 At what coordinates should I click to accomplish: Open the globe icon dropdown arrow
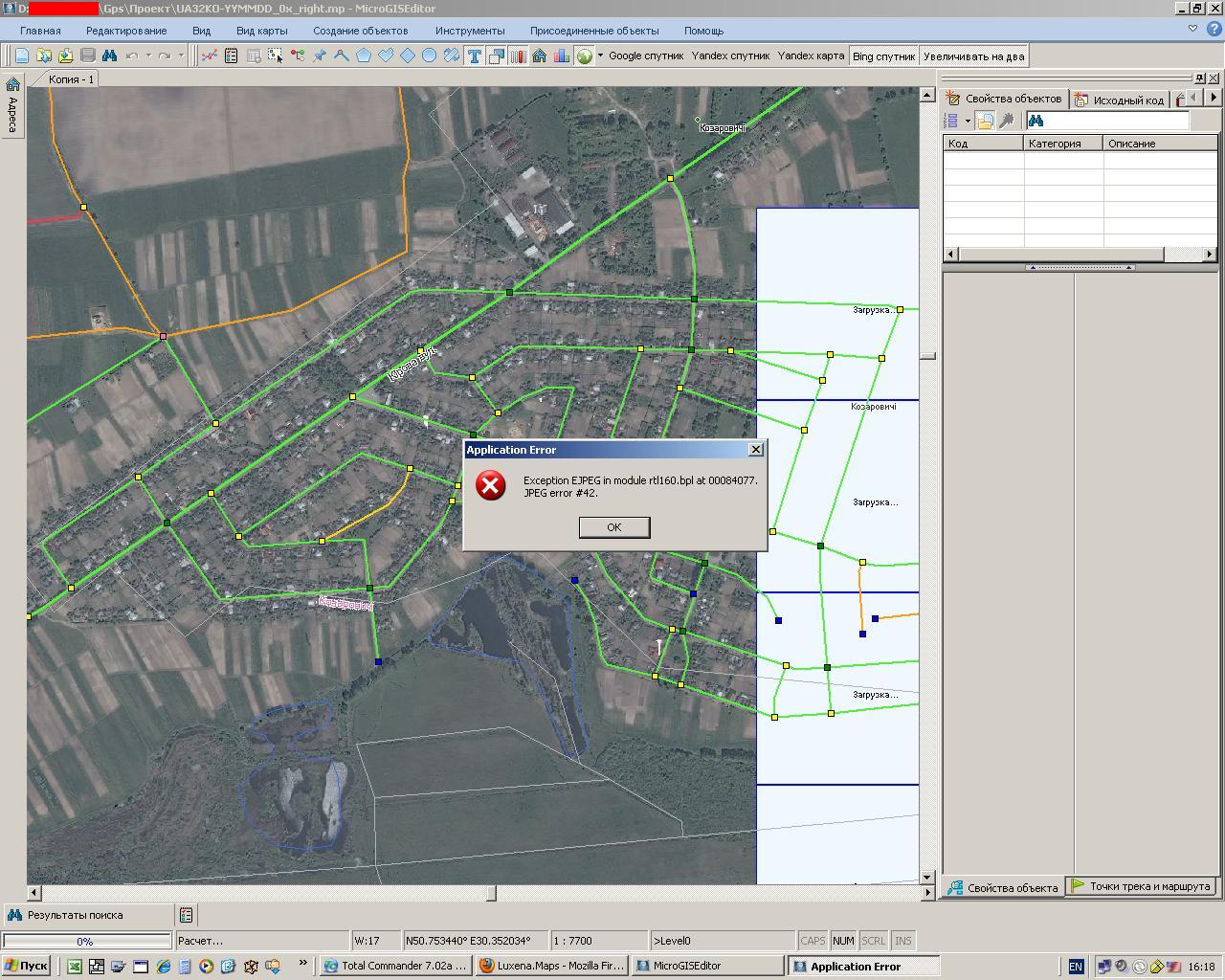pos(601,56)
